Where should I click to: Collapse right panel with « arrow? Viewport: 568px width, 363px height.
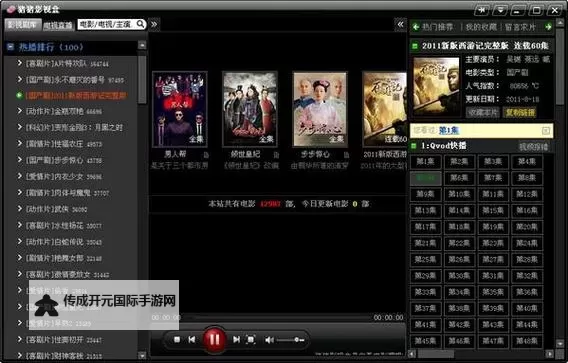[400, 24]
